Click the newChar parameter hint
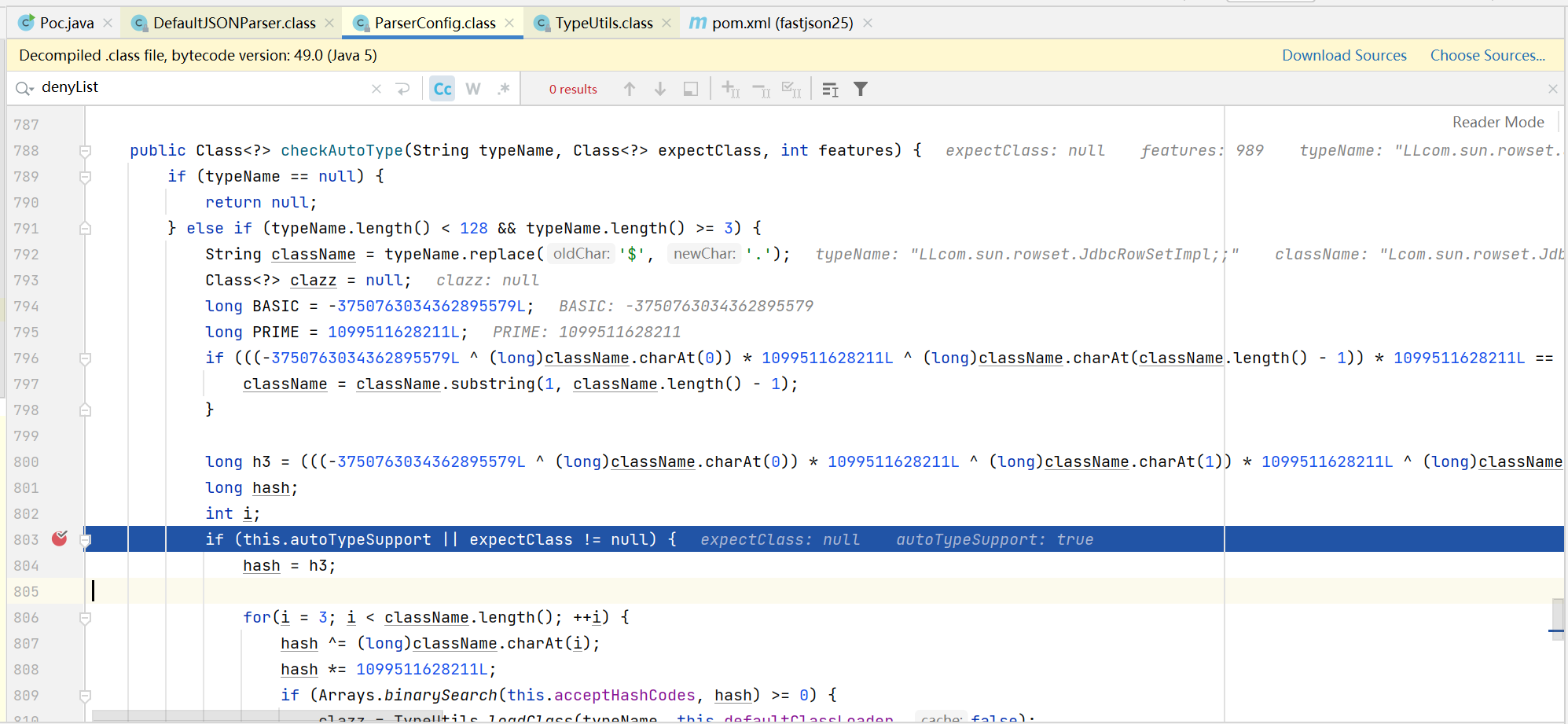Image resolution: width=1568 pixels, height=724 pixels. pyautogui.click(x=704, y=253)
